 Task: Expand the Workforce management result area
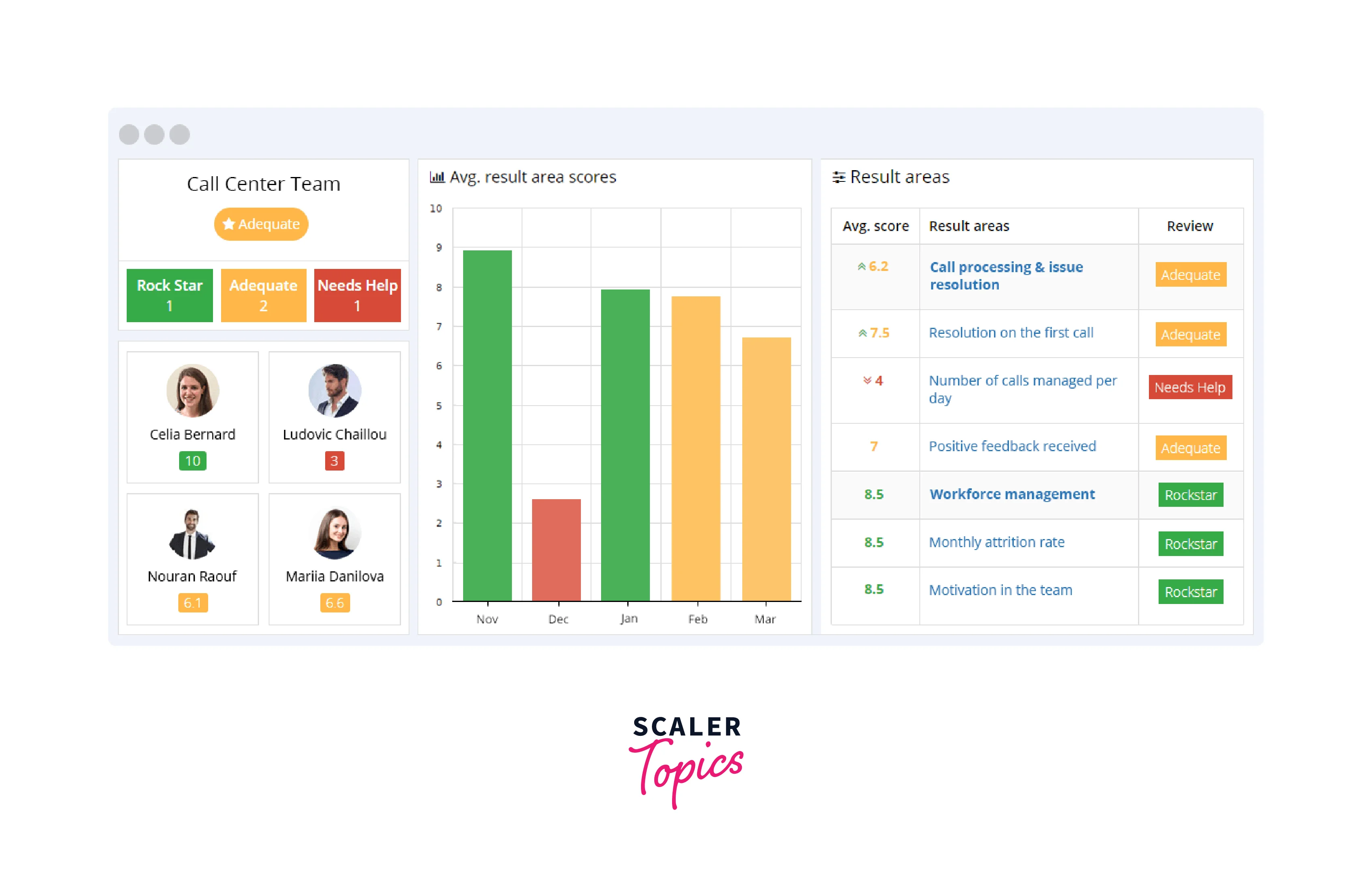(x=1013, y=493)
